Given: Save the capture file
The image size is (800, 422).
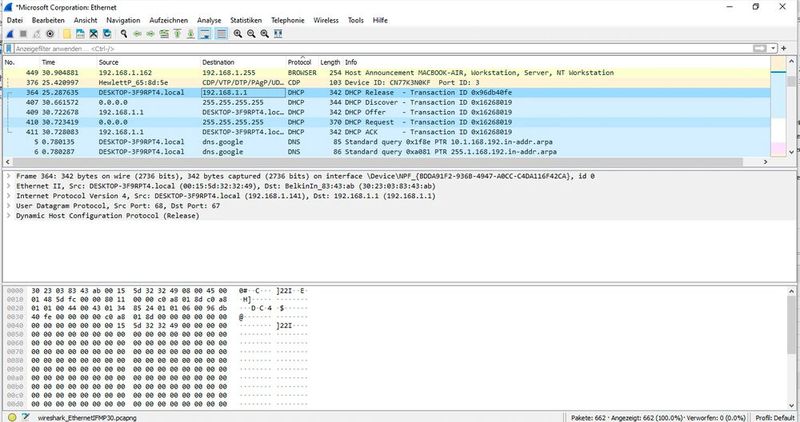Looking at the screenshot, I should pos(80,34).
